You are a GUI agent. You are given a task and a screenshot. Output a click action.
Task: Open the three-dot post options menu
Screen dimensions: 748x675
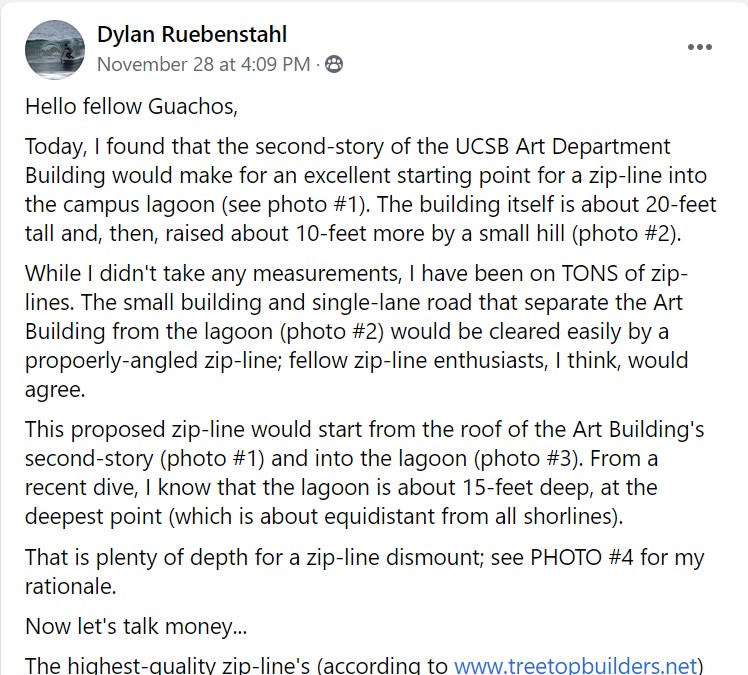[699, 47]
